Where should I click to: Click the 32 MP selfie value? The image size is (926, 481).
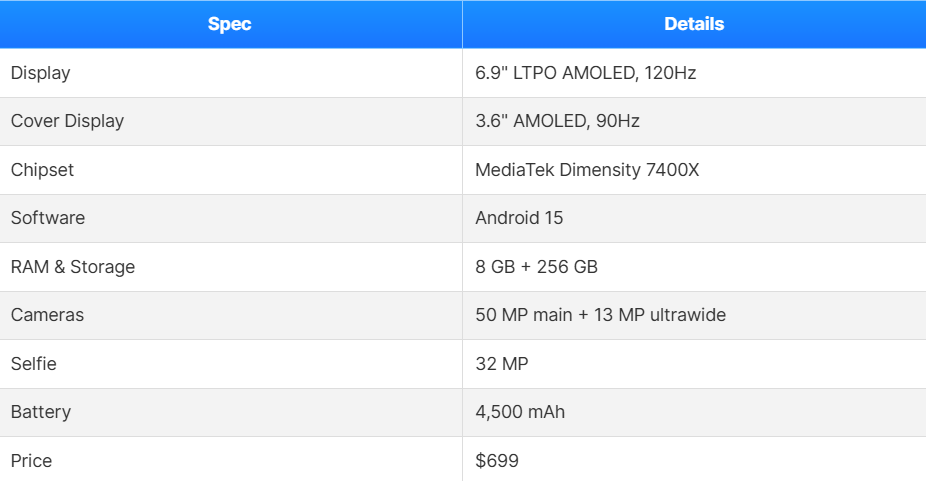[502, 364]
